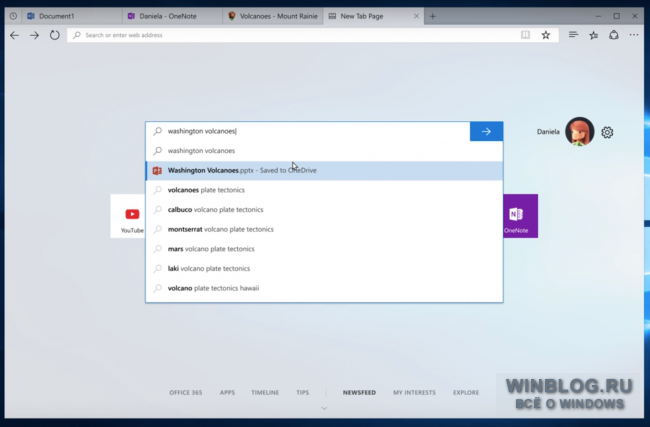Open tab history clock icon

click(x=13, y=16)
